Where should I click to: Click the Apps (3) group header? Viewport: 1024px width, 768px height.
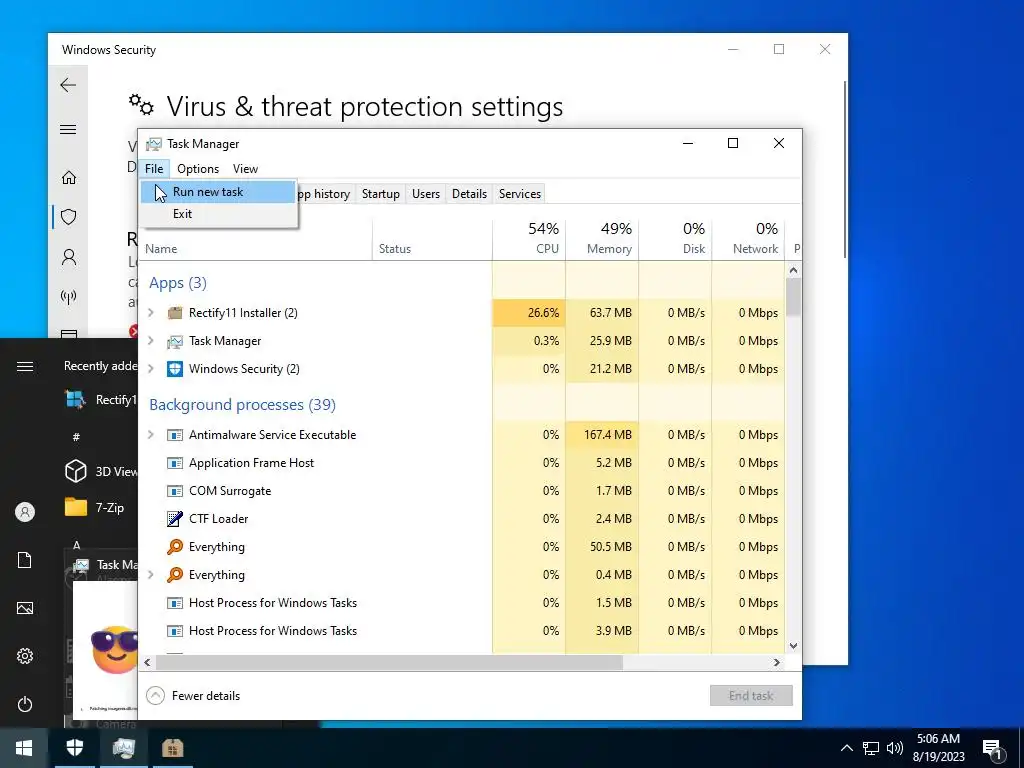click(178, 283)
